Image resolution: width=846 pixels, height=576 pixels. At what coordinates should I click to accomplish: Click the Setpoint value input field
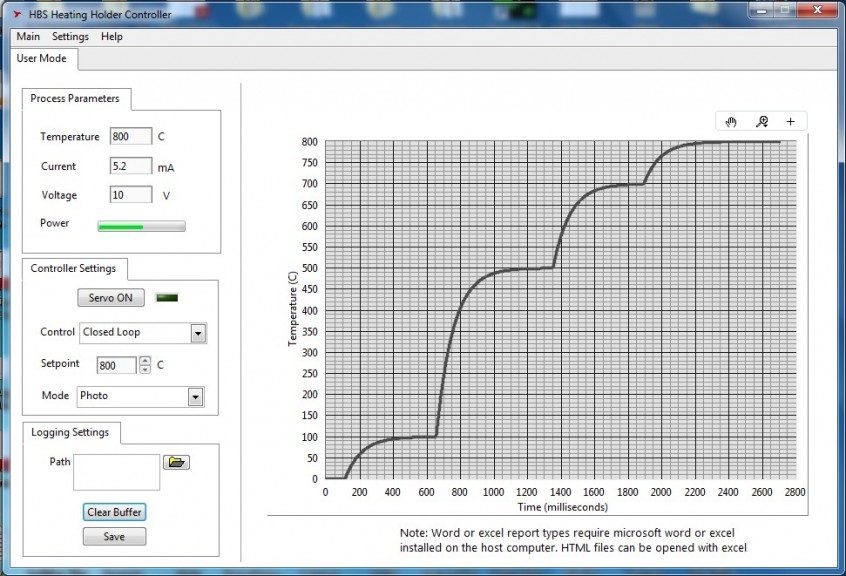click(116, 366)
